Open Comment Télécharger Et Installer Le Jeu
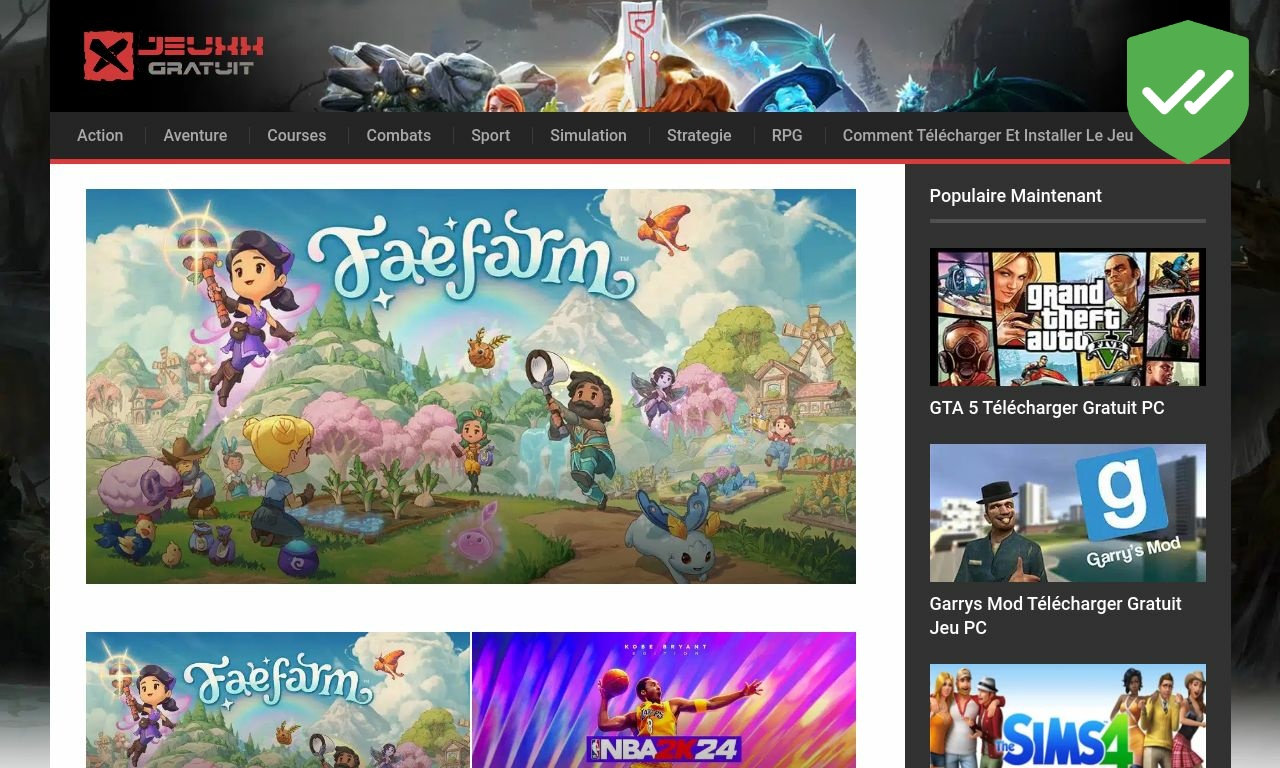This screenshot has width=1280, height=768. [988, 136]
